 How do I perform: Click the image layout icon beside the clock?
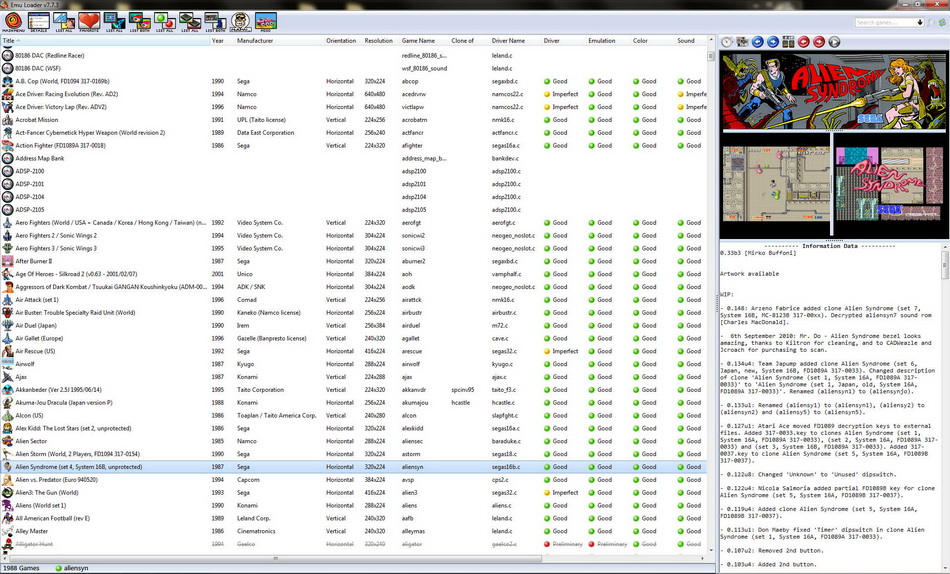[742, 42]
